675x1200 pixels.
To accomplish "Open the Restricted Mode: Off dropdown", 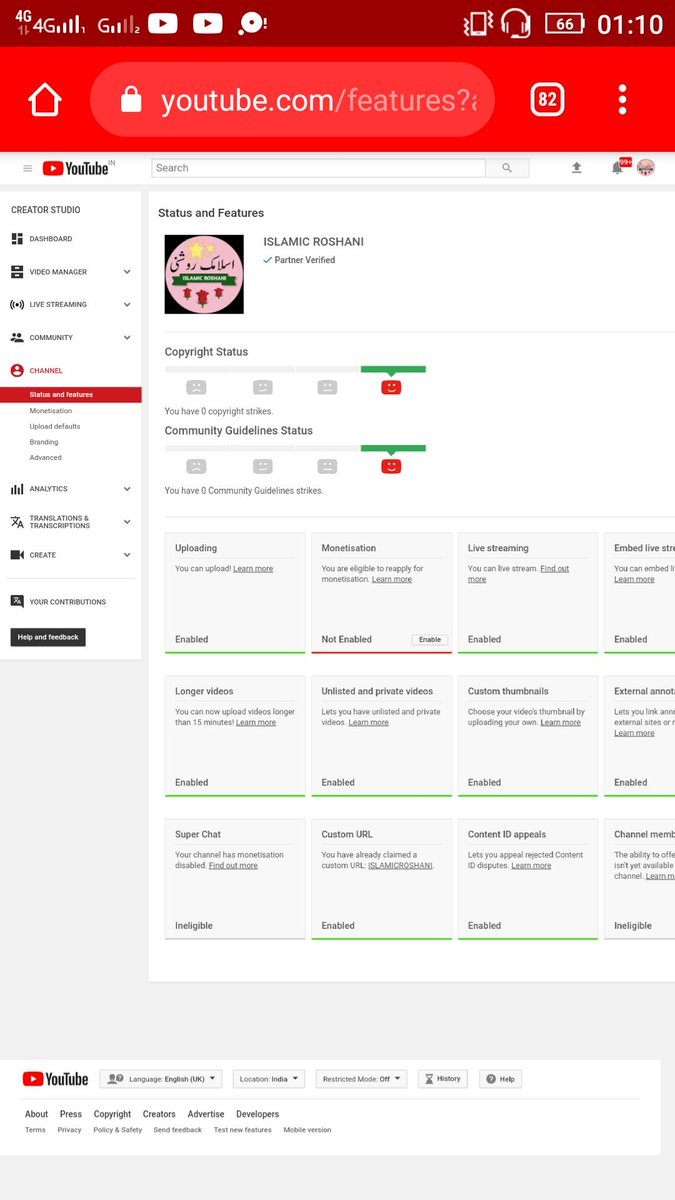I will coord(361,1079).
